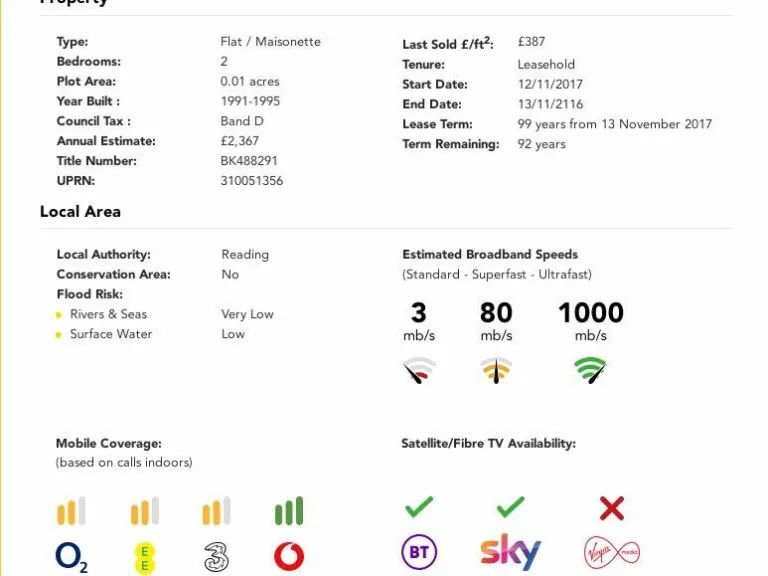768x576 pixels.
Task: Click the green check mark above Sky
Action: point(510,507)
